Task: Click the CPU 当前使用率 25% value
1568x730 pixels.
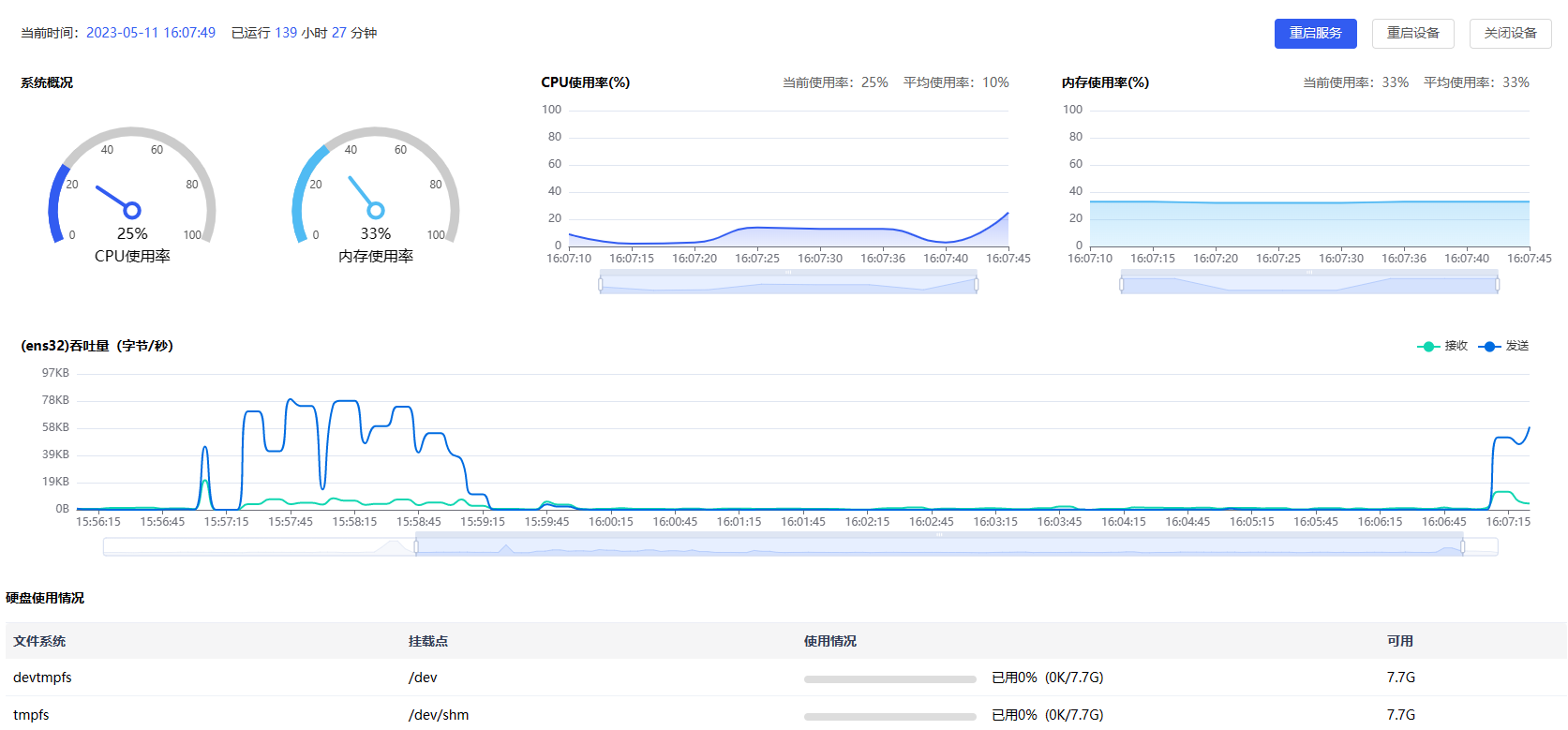Action: click(874, 82)
